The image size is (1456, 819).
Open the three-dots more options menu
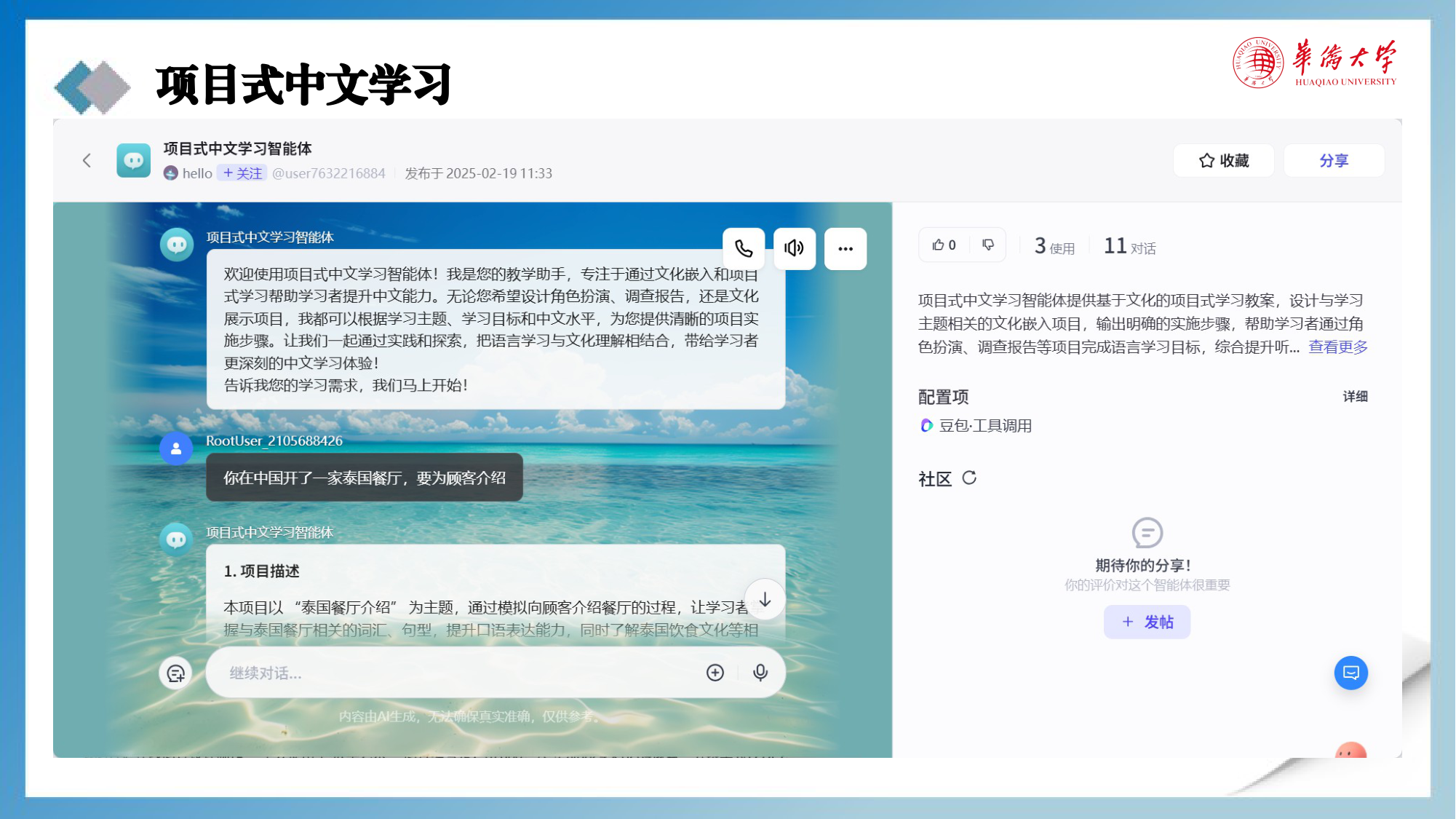[845, 248]
